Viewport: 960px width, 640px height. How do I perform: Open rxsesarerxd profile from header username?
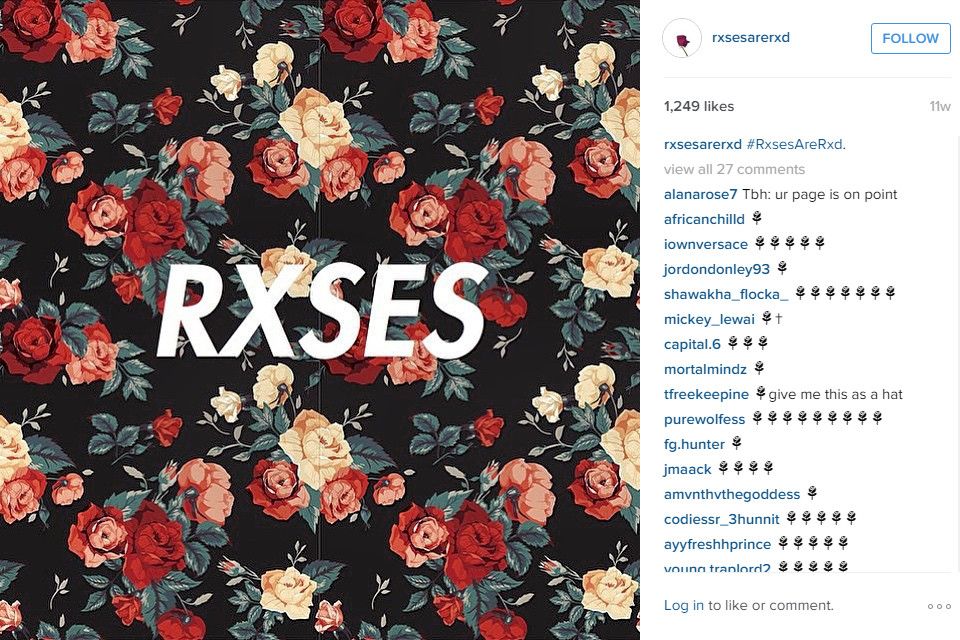pos(751,37)
